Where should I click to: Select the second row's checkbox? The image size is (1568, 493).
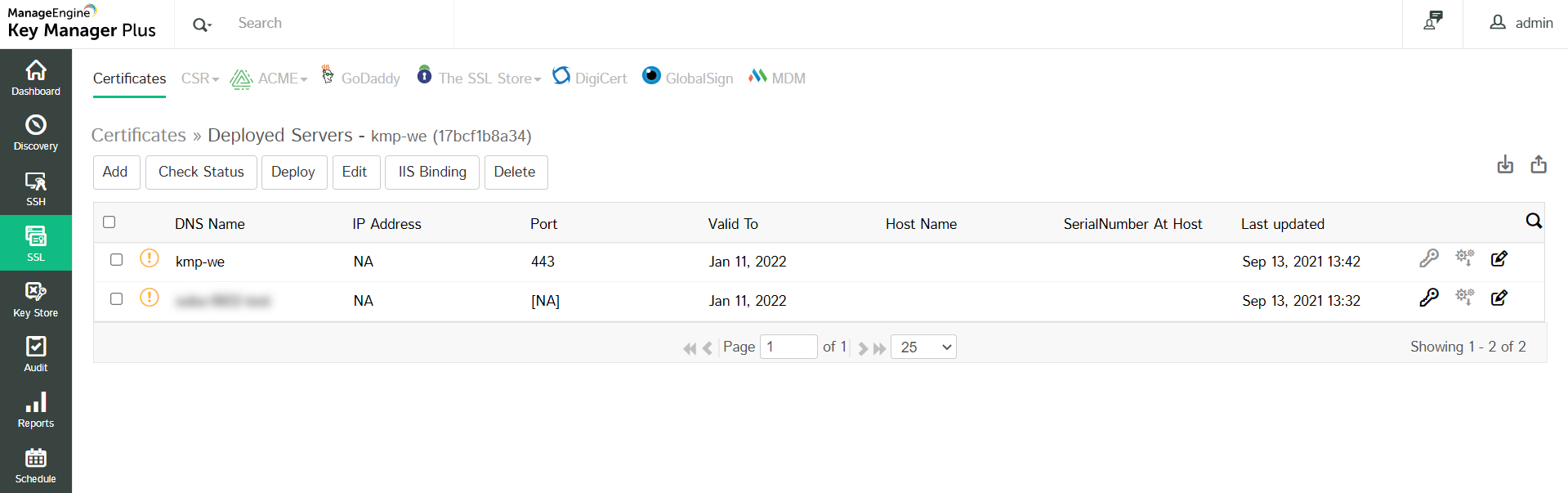point(117,299)
